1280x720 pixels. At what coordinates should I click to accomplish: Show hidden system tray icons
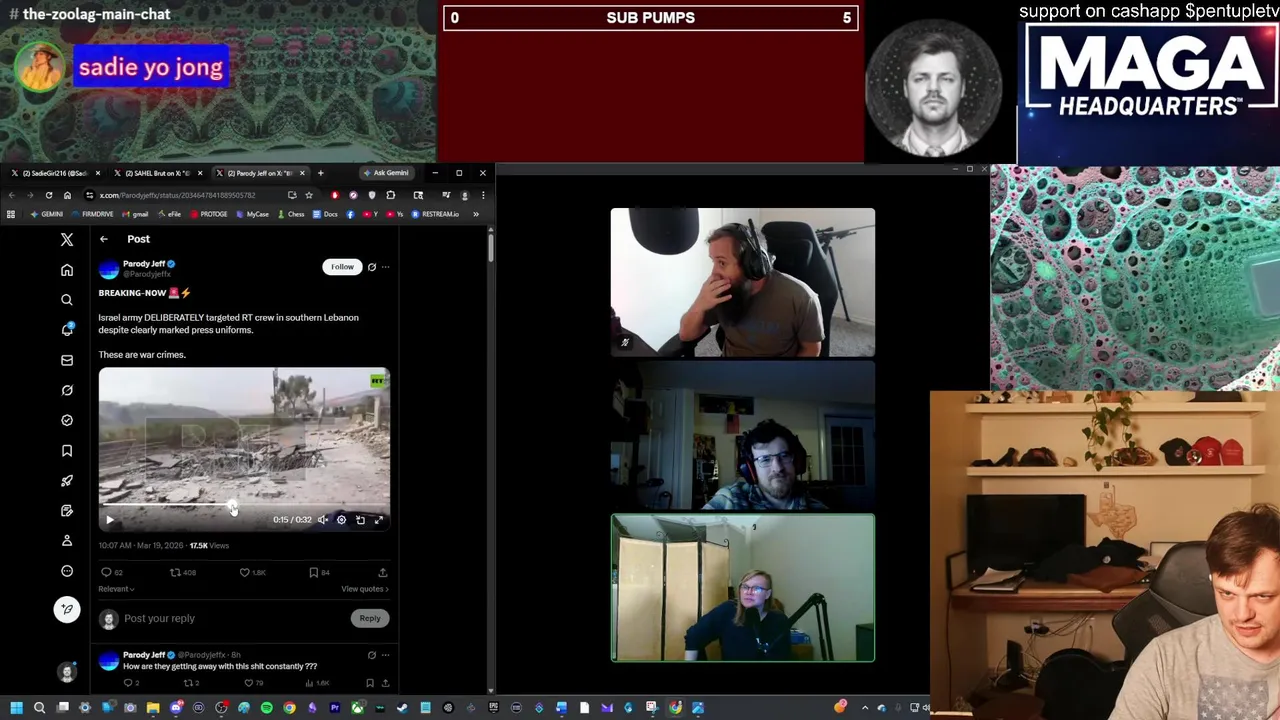pos(865,708)
